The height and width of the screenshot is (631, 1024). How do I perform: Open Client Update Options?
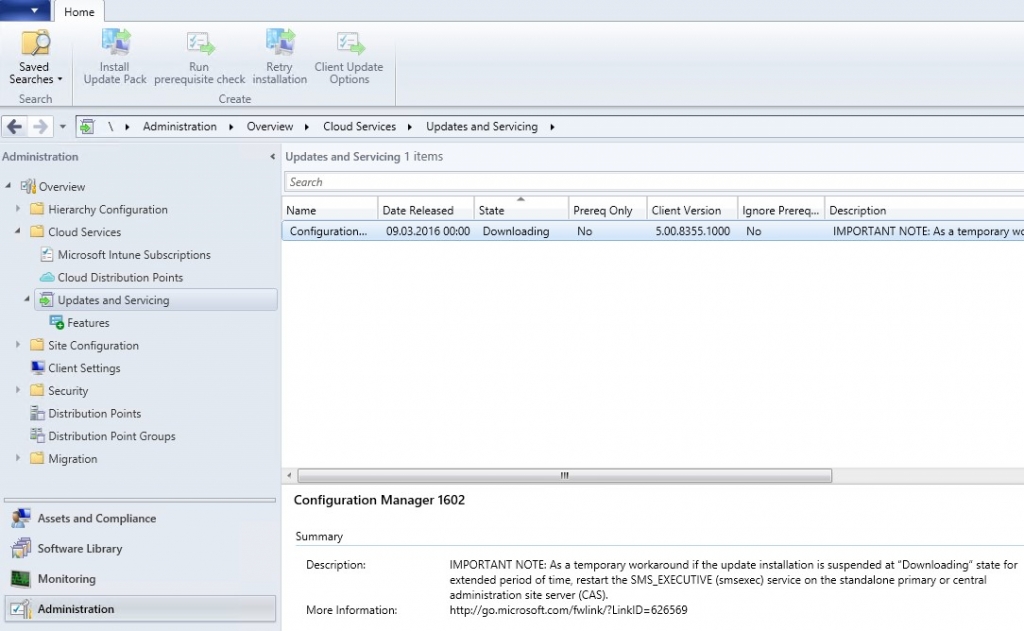click(349, 57)
